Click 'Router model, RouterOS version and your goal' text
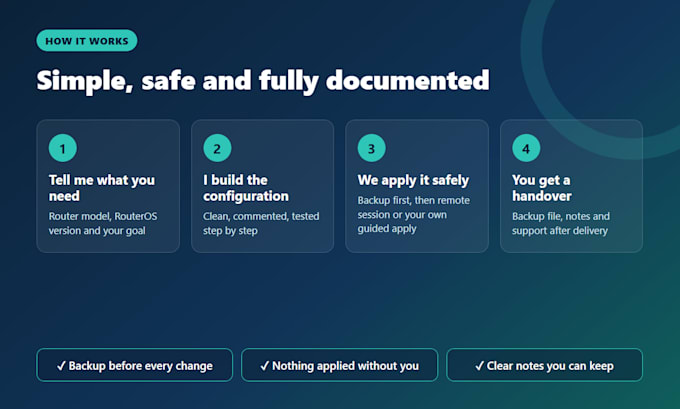Viewport: 680px width, 409px height. click(x=103, y=223)
